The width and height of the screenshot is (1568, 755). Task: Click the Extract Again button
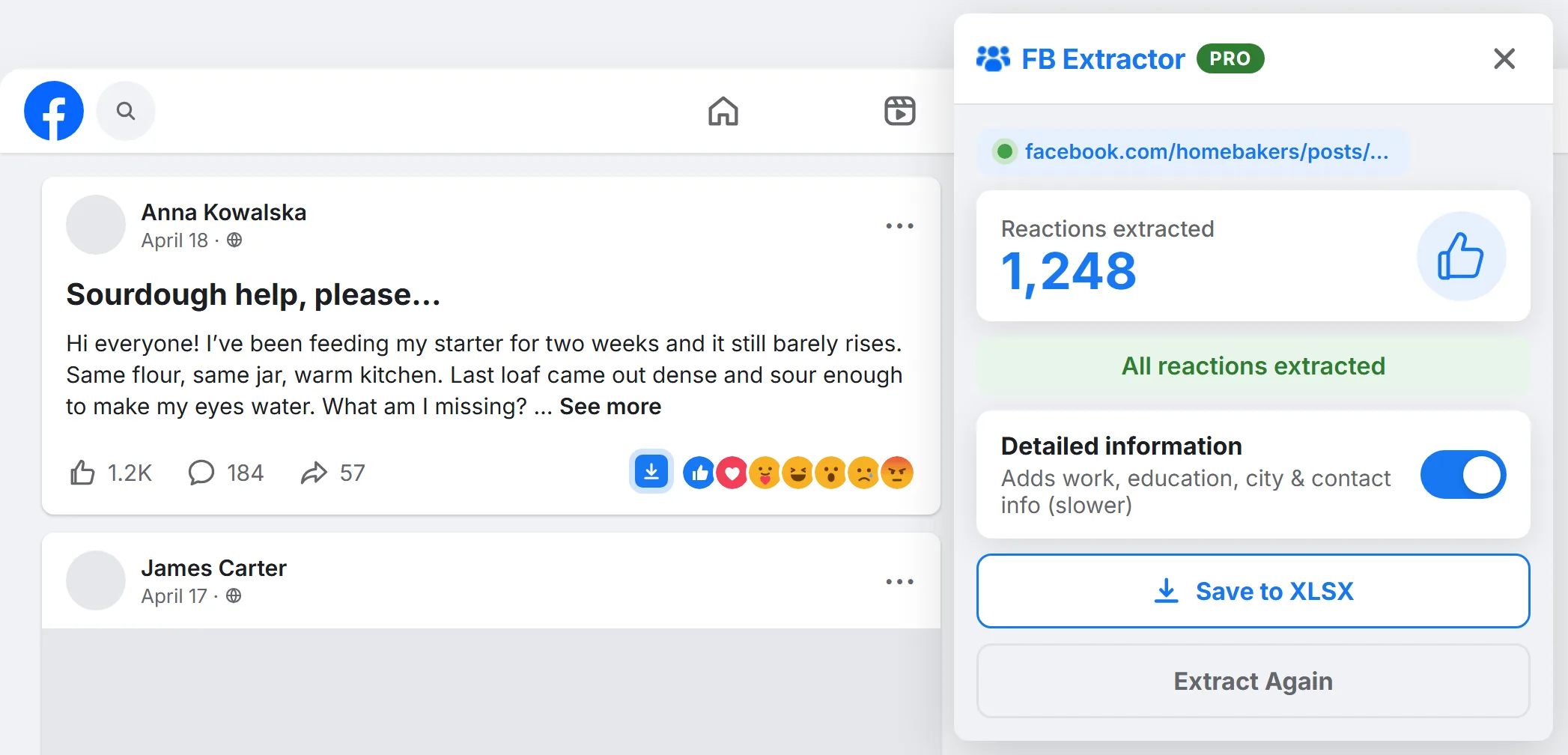point(1253,681)
